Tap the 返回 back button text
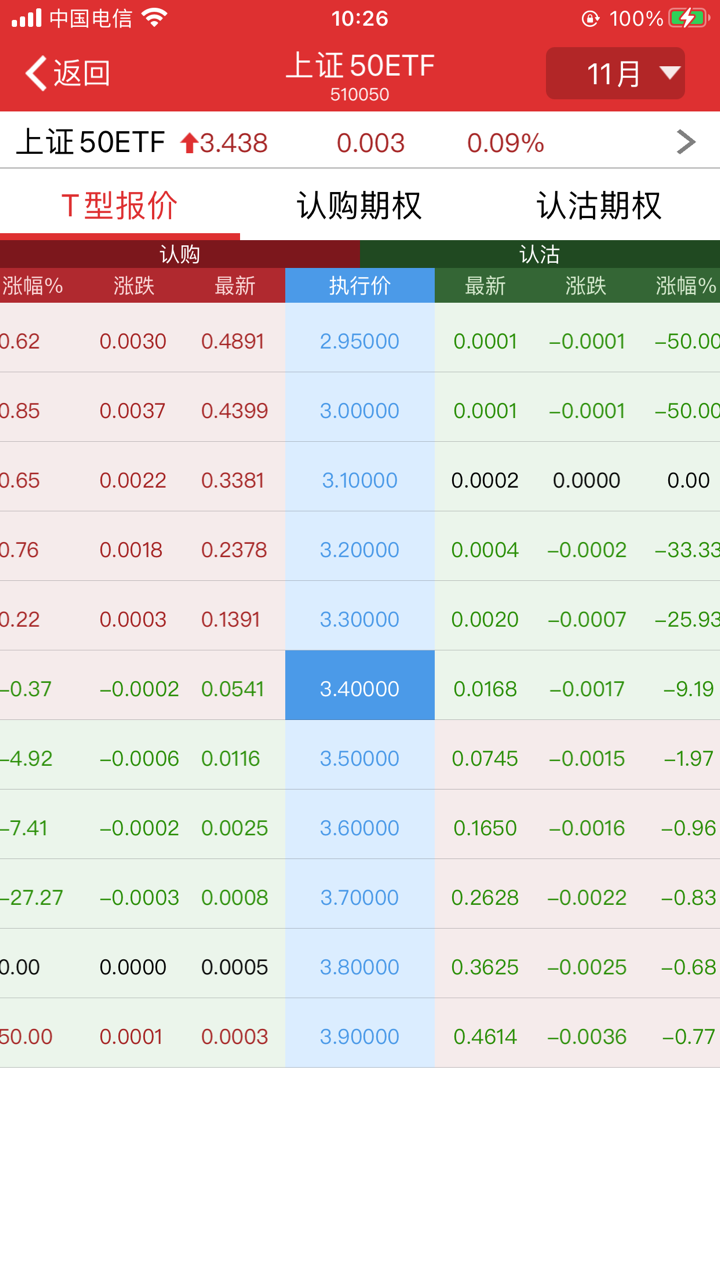Screen dimensions: 720x1280 click(81, 73)
